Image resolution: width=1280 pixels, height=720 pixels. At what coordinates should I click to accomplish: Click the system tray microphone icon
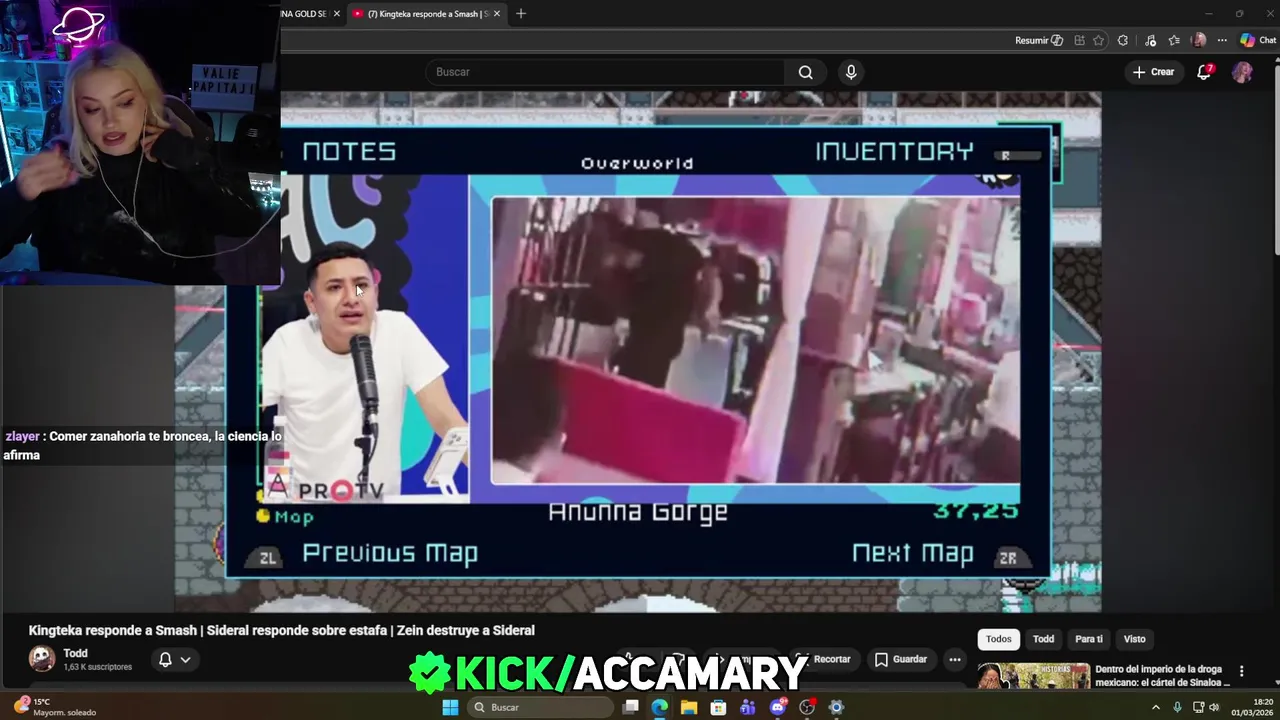[1177, 707]
